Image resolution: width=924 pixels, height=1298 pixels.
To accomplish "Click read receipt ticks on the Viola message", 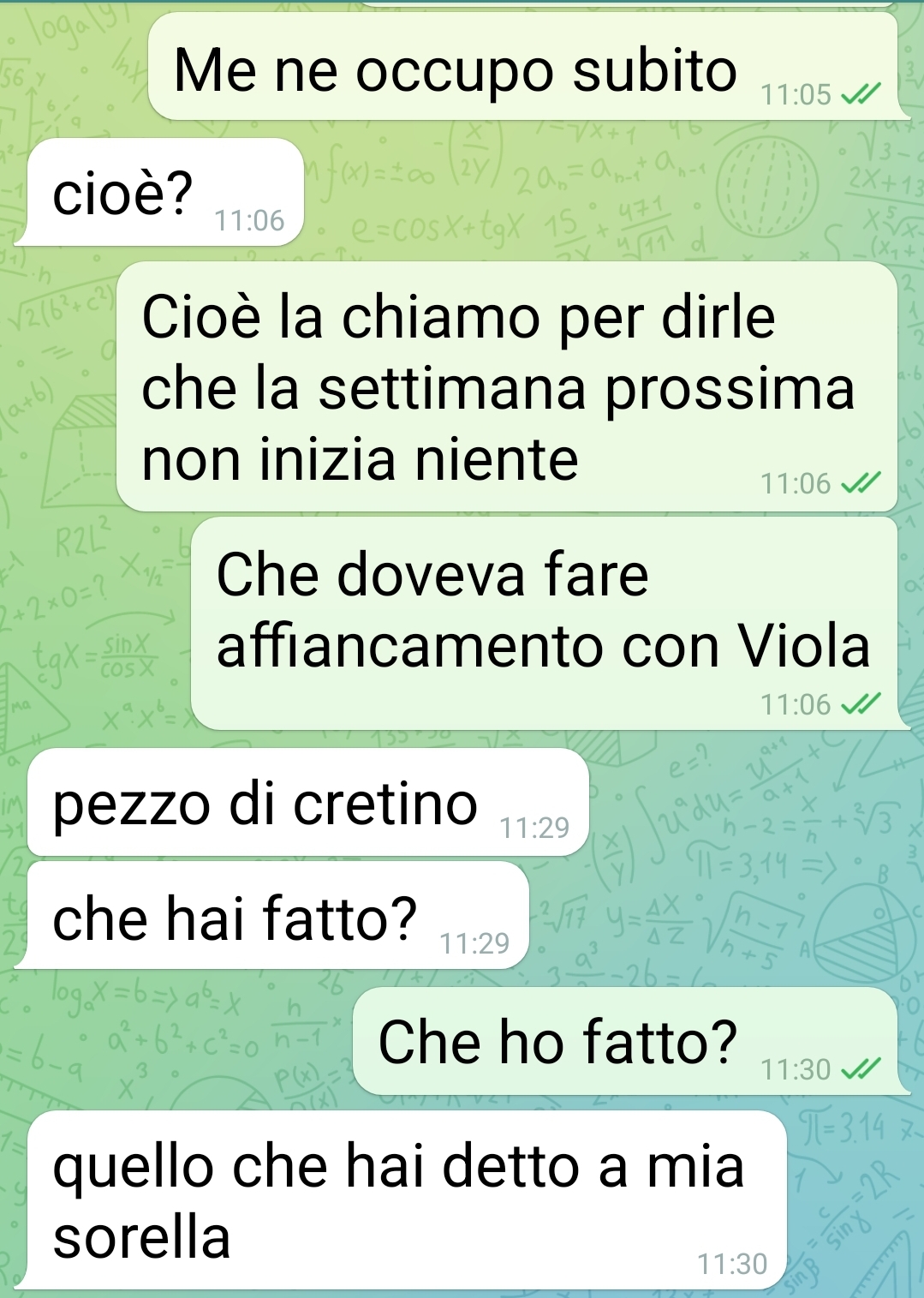I will (x=861, y=705).
